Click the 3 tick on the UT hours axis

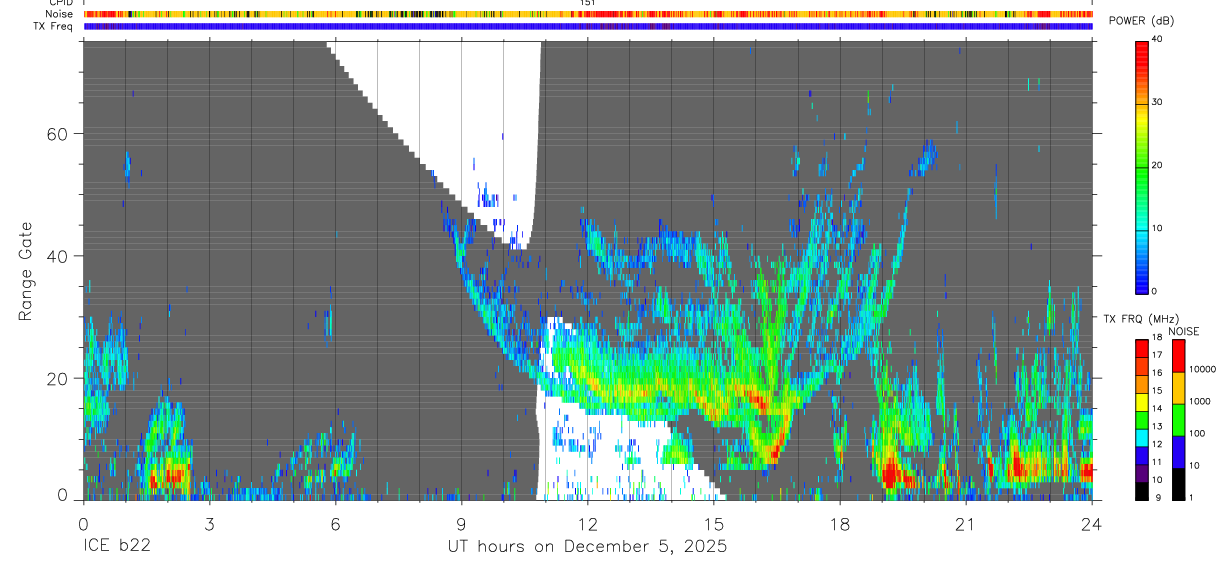tap(209, 523)
